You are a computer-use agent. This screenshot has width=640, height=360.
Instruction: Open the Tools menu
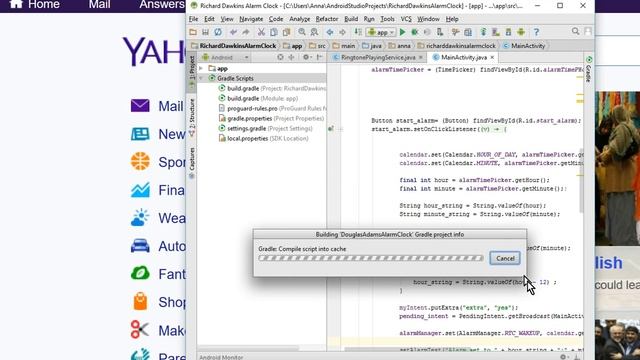point(387,19)
